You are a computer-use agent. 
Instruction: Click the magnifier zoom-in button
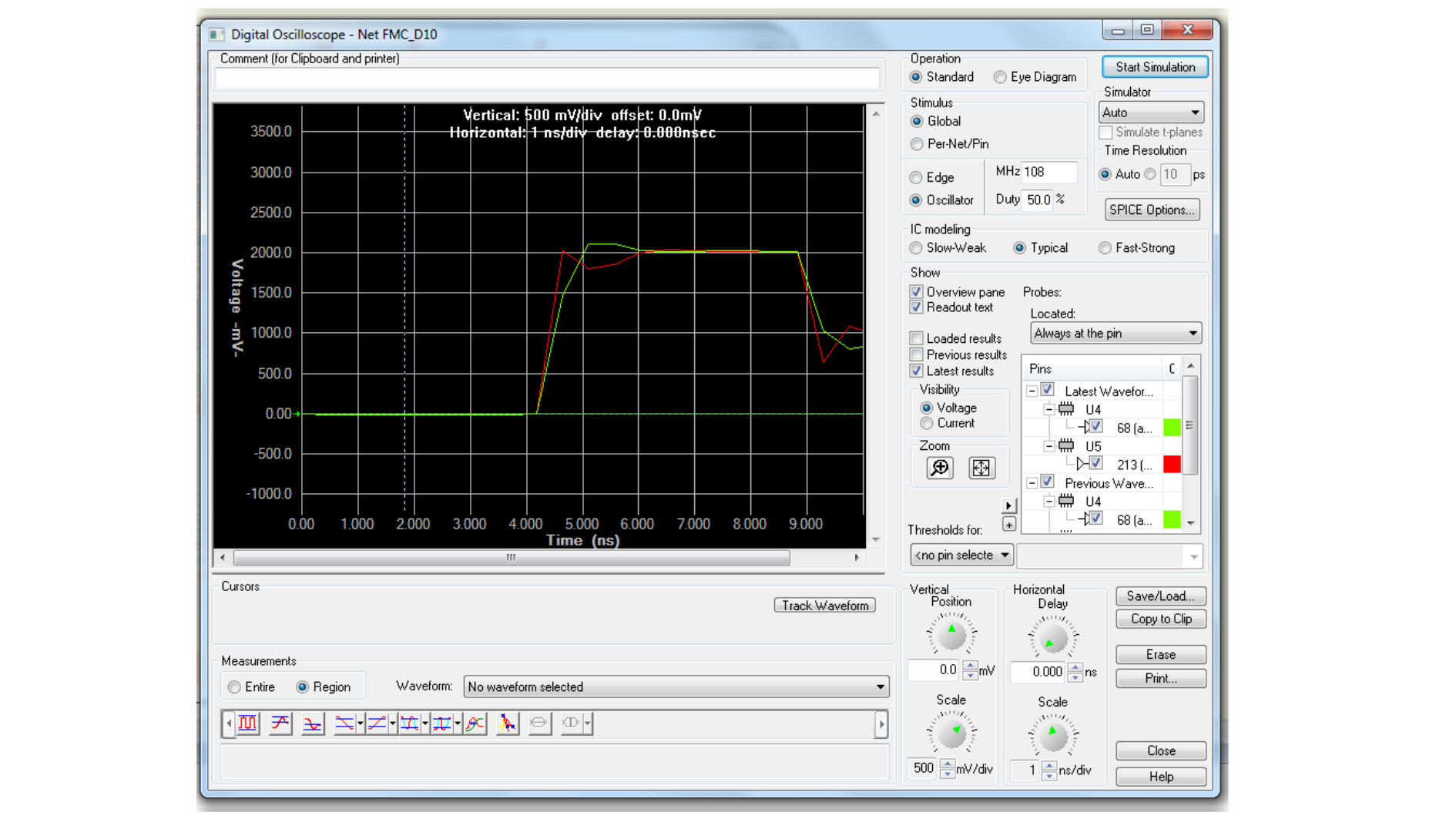tap(940, 468)
